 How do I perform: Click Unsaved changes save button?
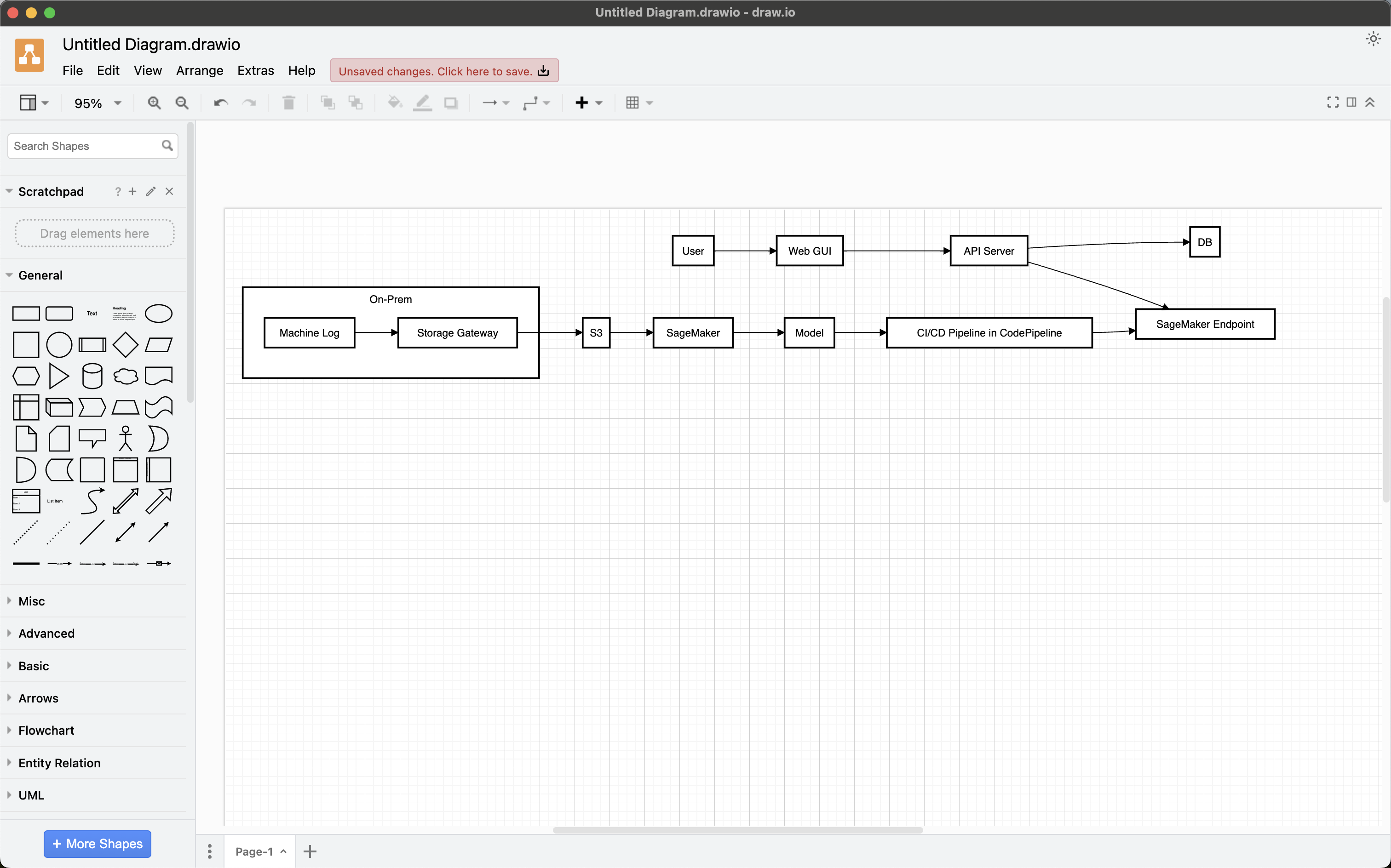click(443, 71)
